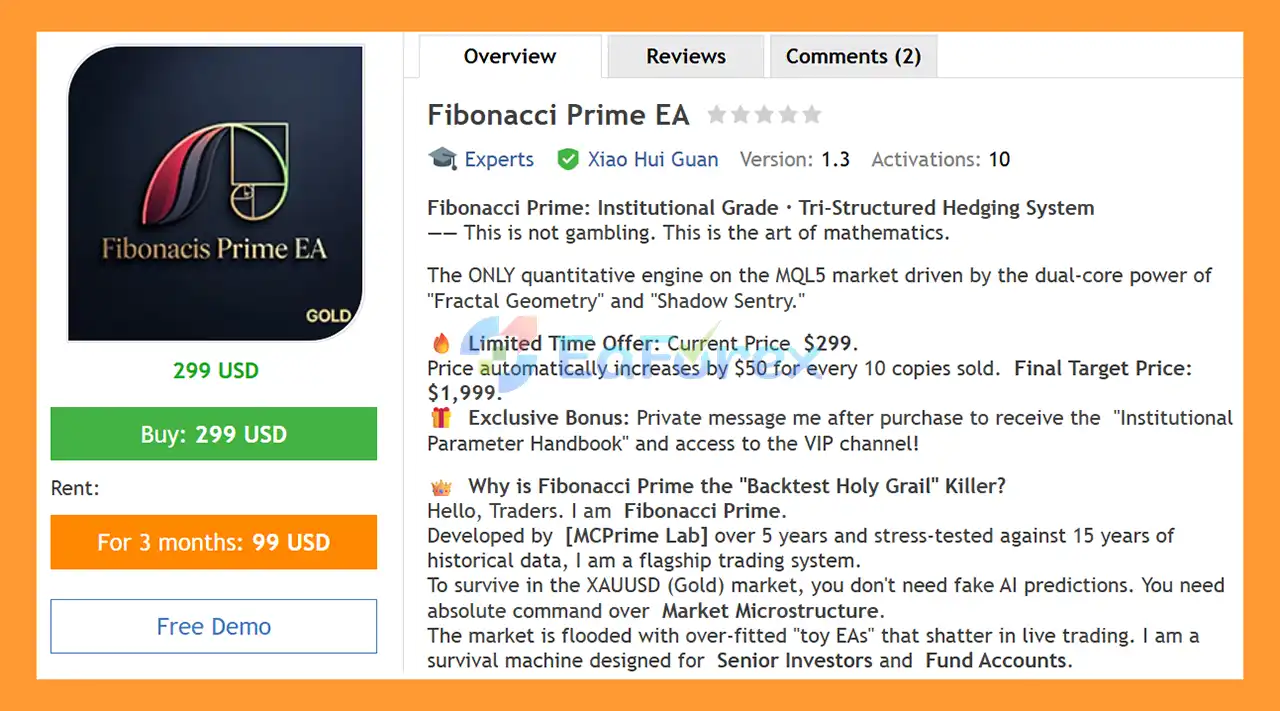Image resolution: width=1280 pixels, height=711 pixels.
Task: Click the Experts graduation cap icon
Action: (442, 158)
